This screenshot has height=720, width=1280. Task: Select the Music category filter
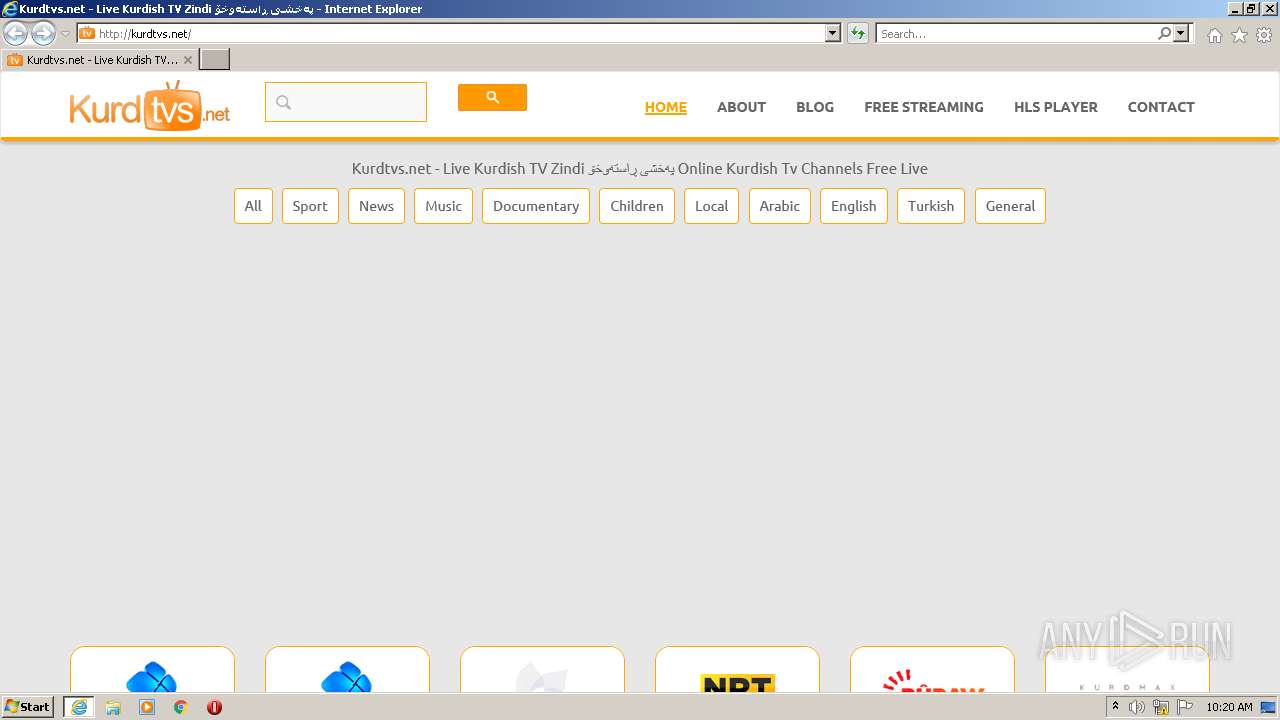point(443,206)
